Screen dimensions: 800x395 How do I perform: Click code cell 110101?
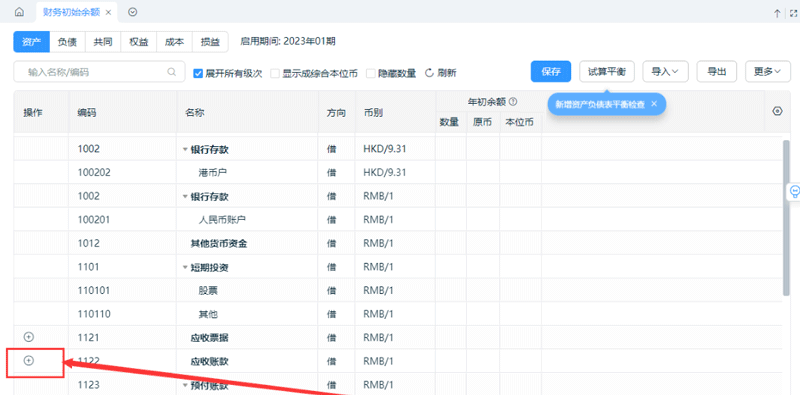coord(94,290)
